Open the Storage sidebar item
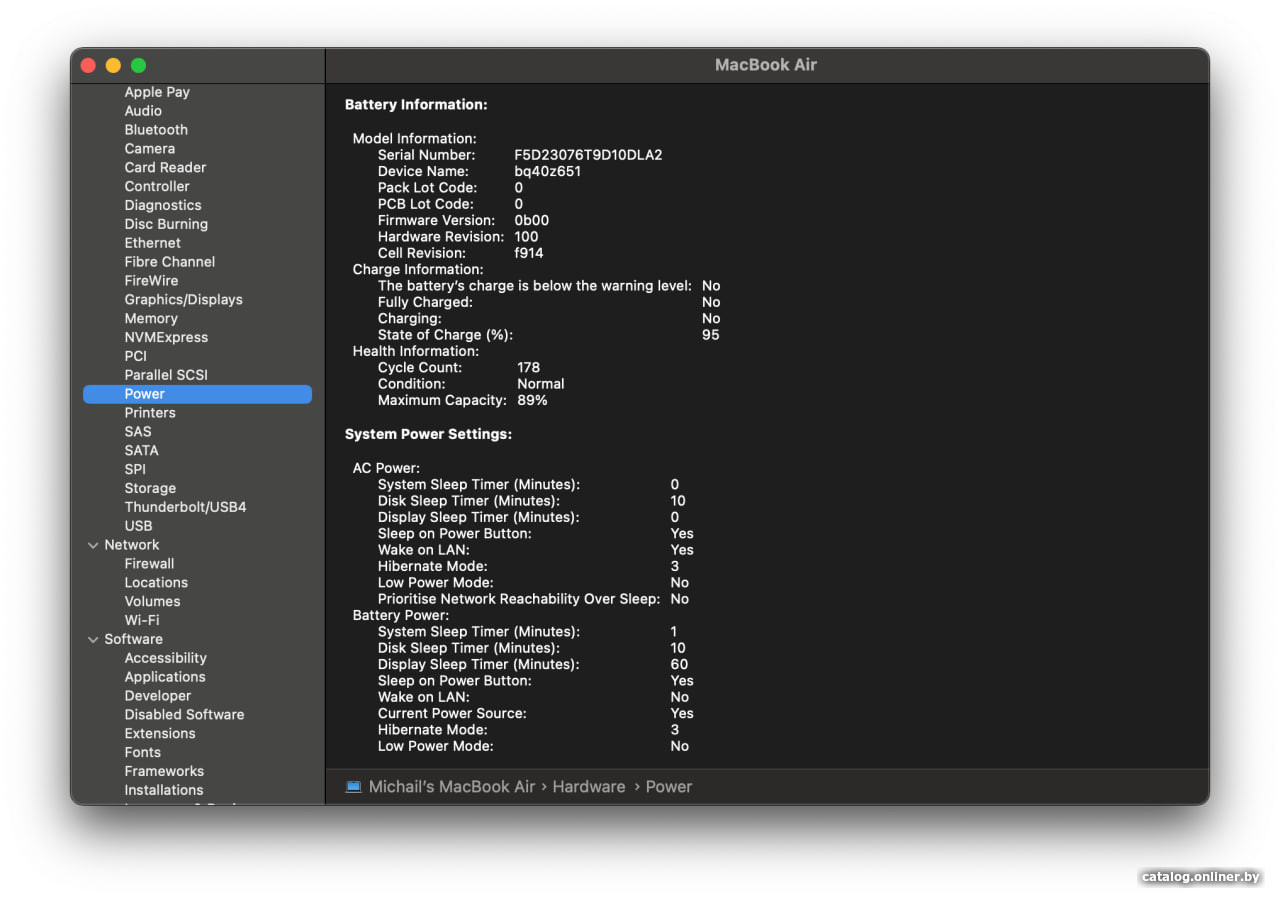Screen dimensions: 1280x898 tap(150, 489)
